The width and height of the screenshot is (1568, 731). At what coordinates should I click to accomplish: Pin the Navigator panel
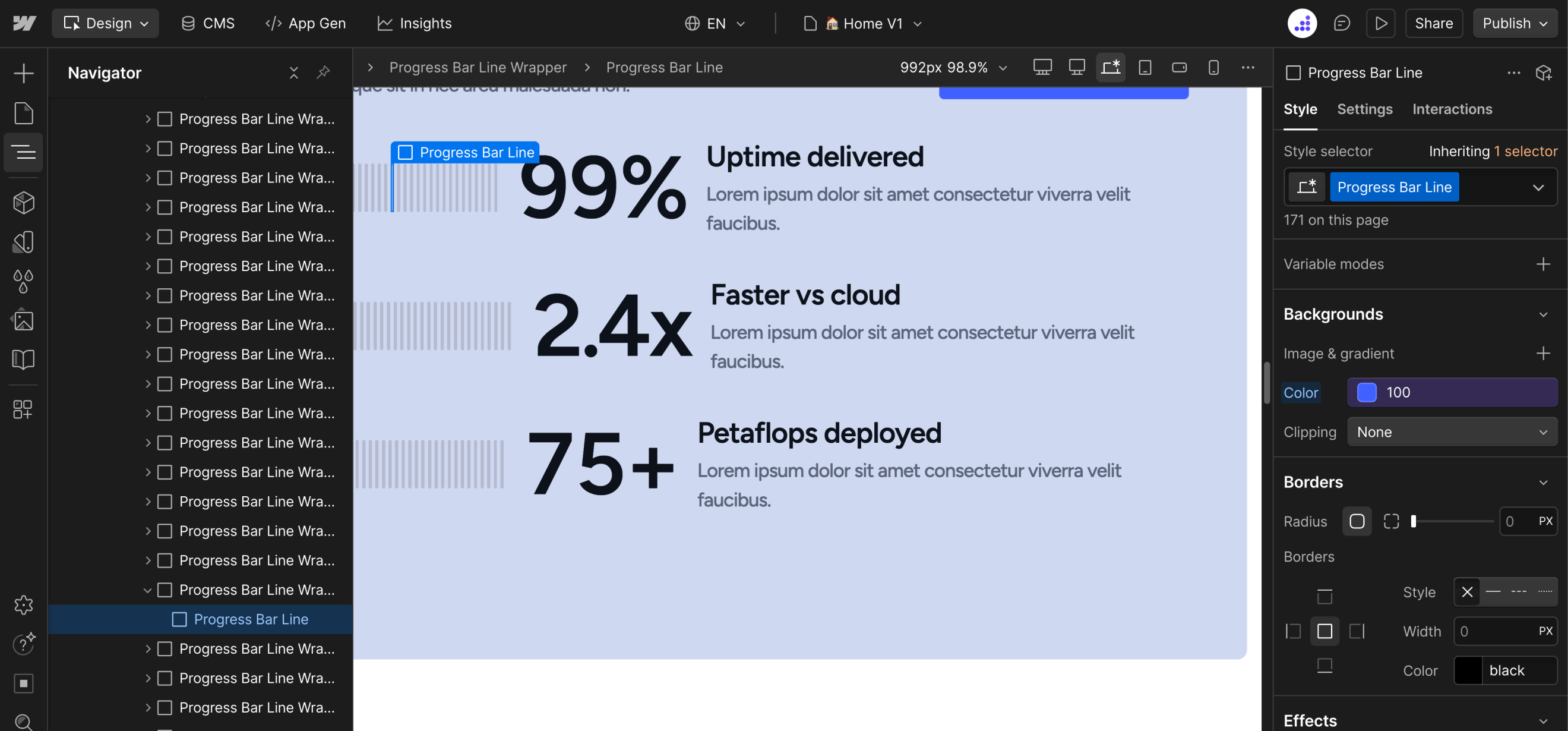pos(323,73)
